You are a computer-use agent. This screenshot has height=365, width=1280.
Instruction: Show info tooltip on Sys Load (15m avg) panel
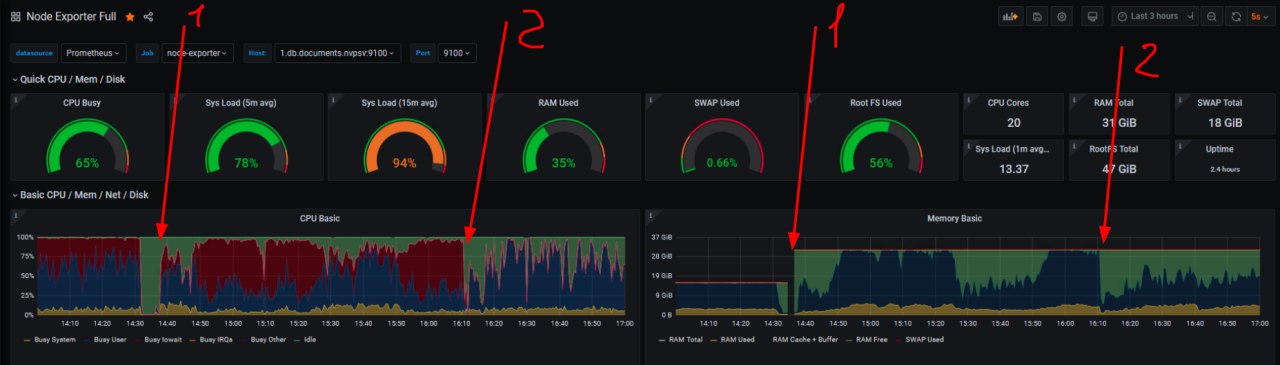tap(333, 100)
